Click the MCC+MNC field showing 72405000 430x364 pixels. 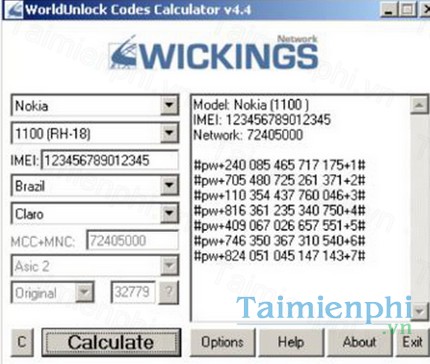click(132, 240)
